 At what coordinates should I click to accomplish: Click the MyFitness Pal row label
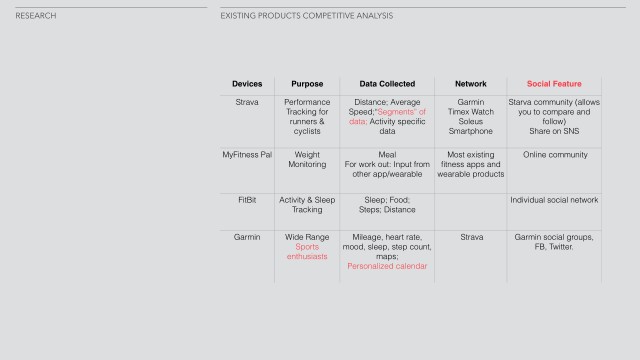[x=247, y=155]
